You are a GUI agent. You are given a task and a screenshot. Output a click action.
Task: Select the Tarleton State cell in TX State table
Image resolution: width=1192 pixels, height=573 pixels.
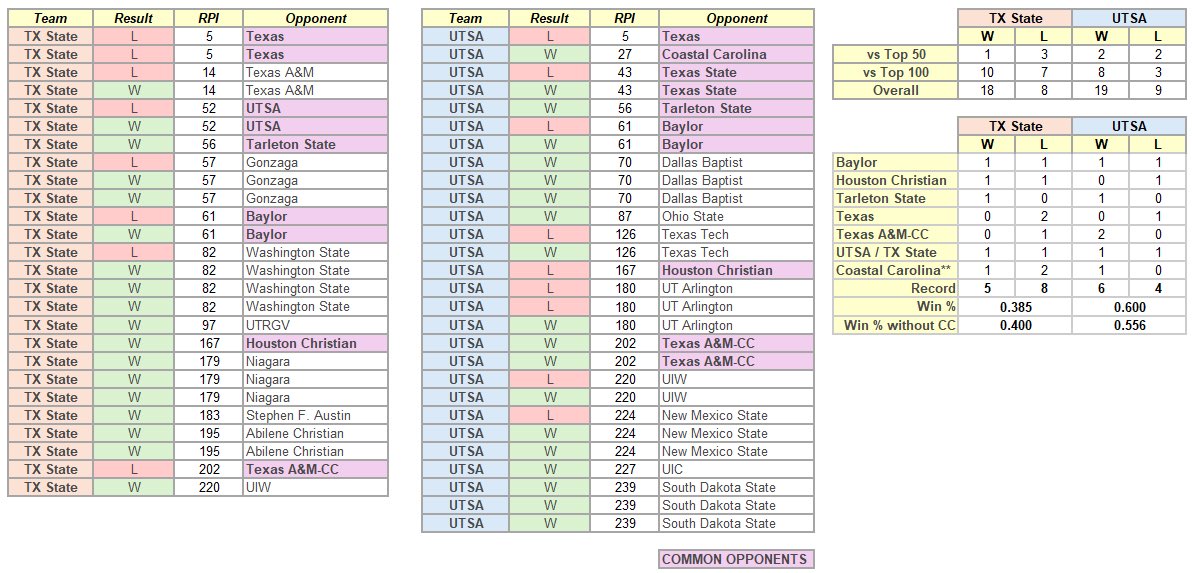[x=315, y=144]
